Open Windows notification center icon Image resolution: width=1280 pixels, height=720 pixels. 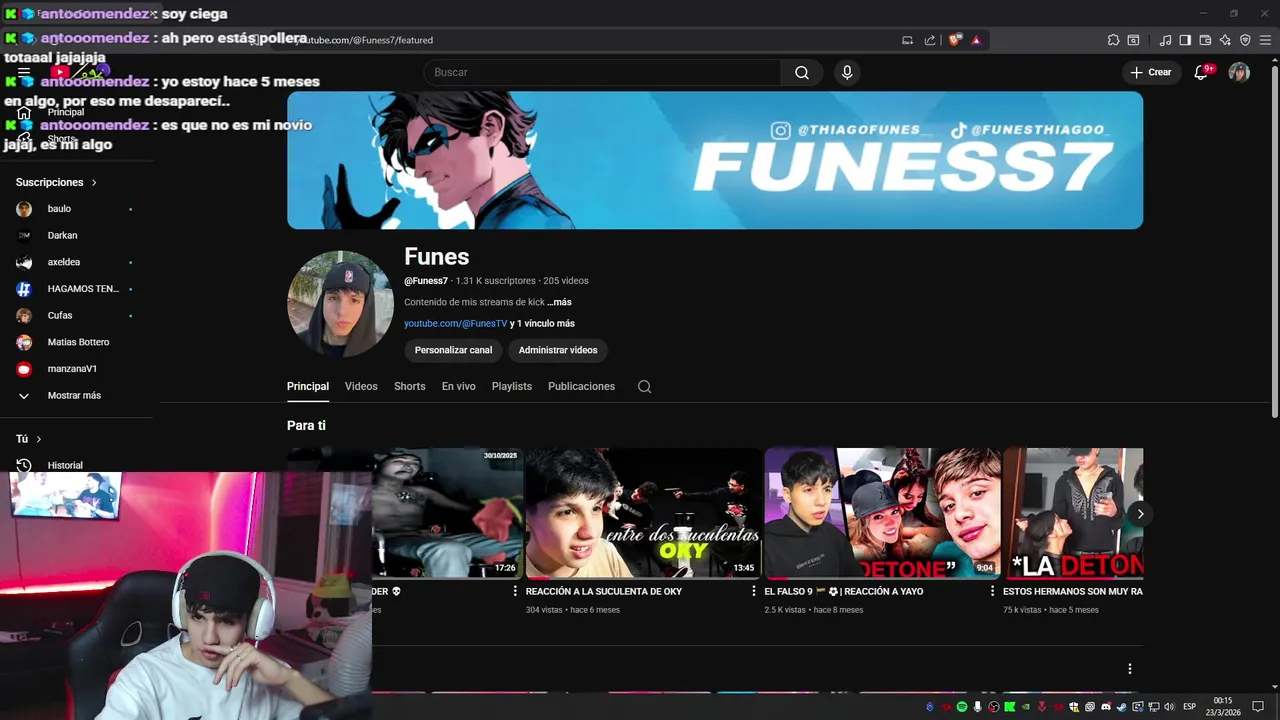[x=1258, y=707]
